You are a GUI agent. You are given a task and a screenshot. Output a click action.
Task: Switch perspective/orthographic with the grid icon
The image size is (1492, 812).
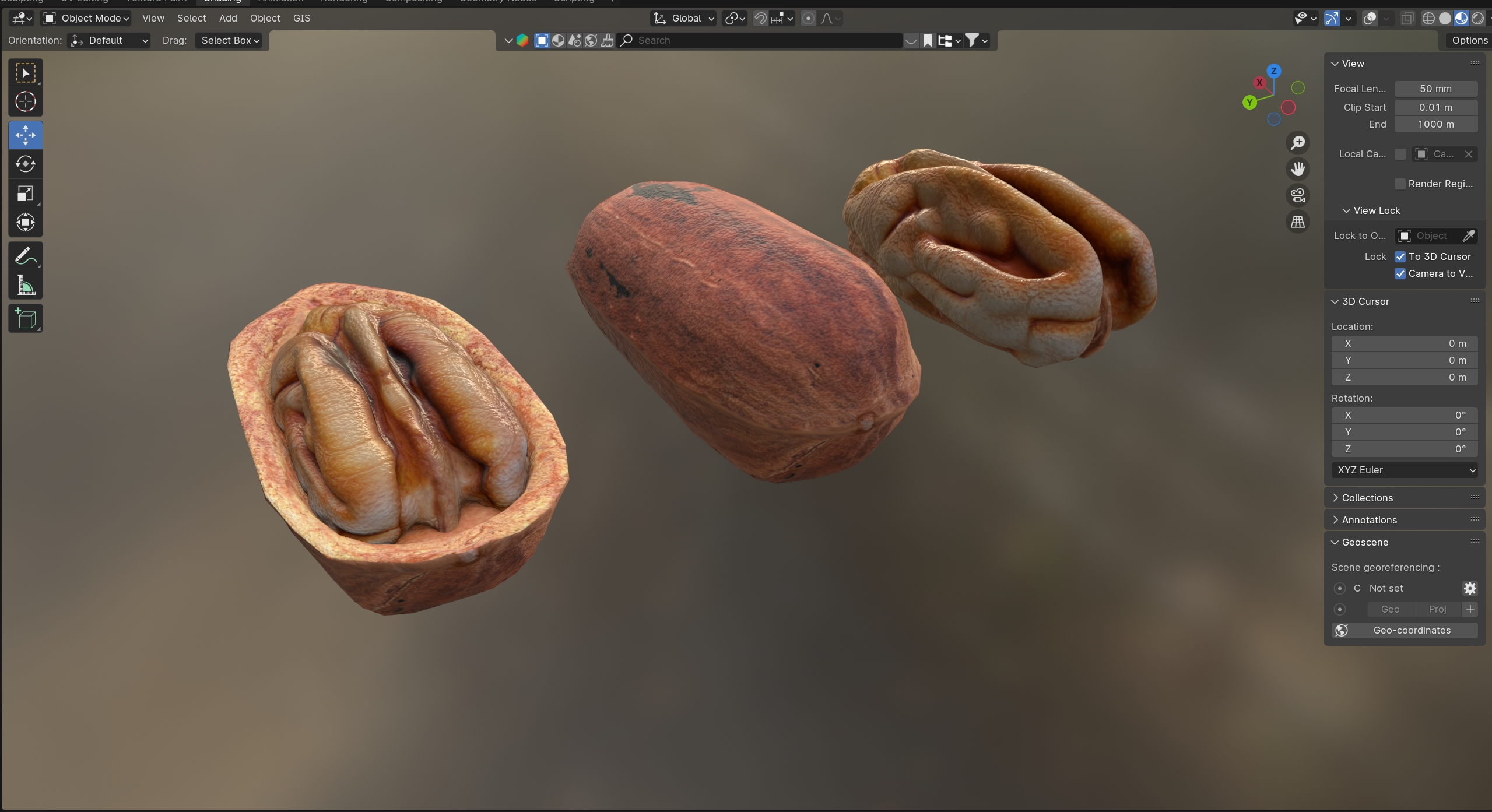[1298, 222]
